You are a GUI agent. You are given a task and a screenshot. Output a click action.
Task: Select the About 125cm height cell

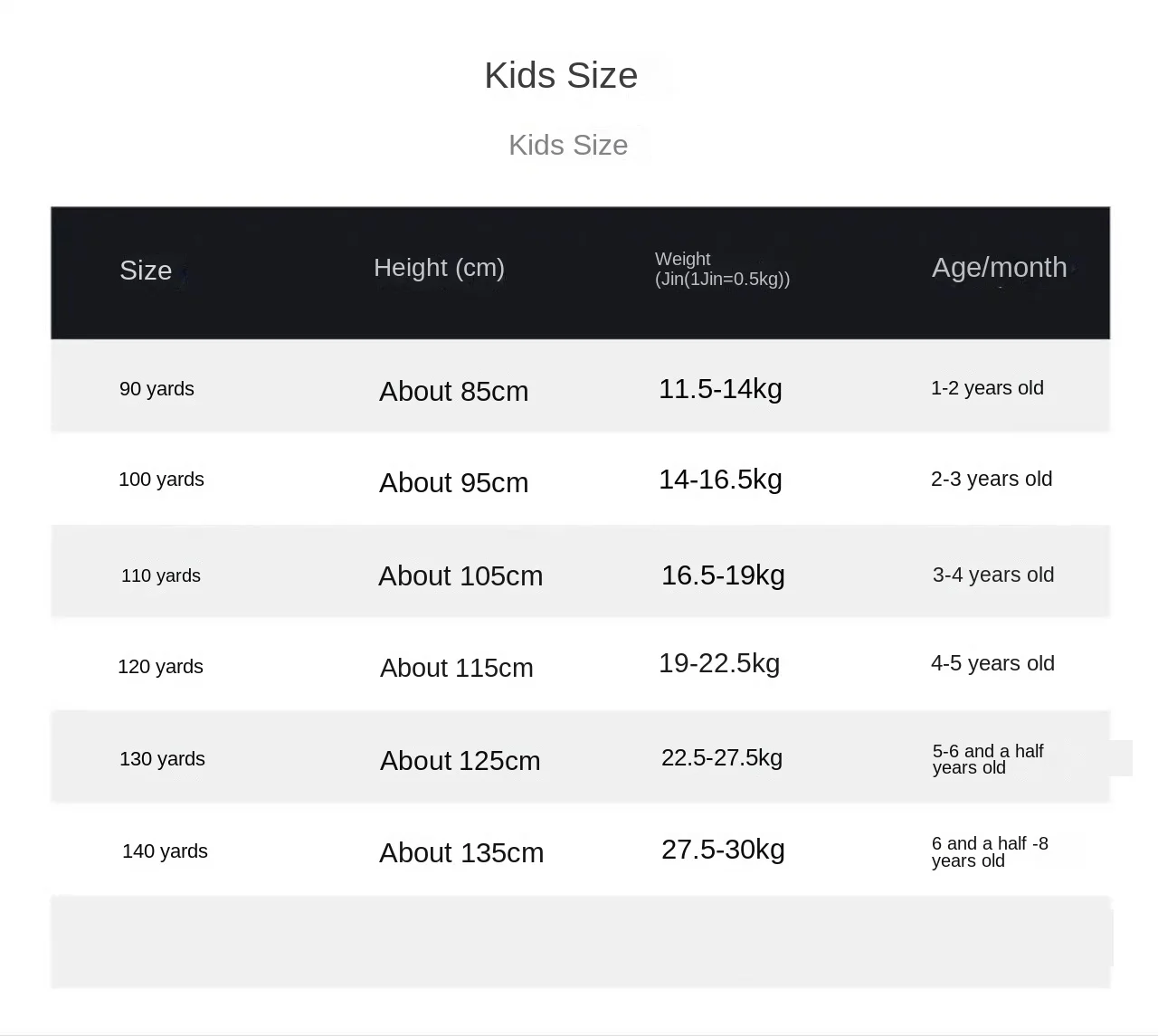point(460,761)
